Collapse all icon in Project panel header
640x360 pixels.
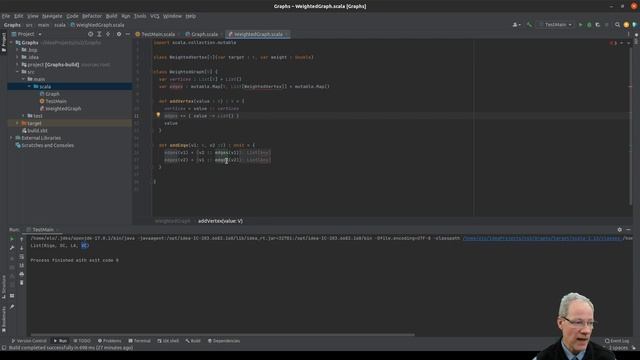(x=108, y=34)
